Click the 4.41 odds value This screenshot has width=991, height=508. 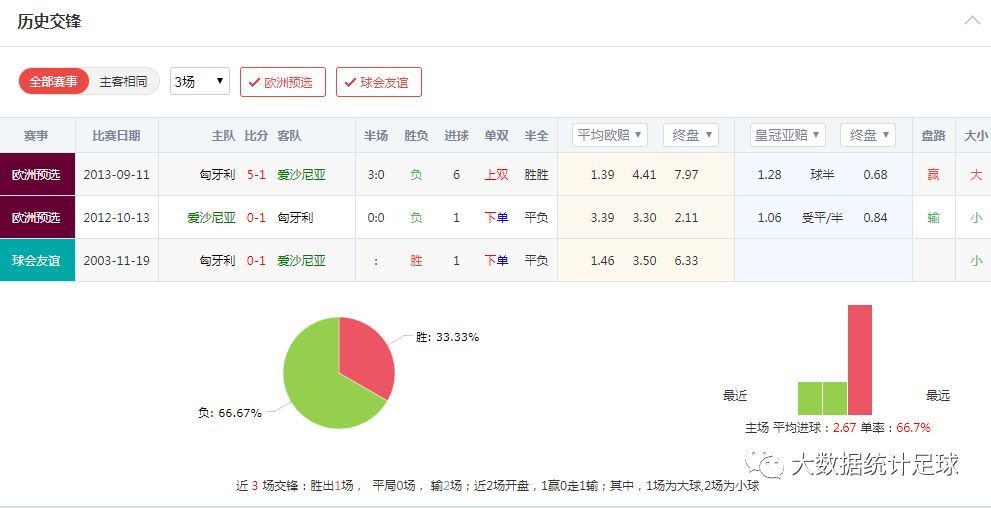point(644,174)
